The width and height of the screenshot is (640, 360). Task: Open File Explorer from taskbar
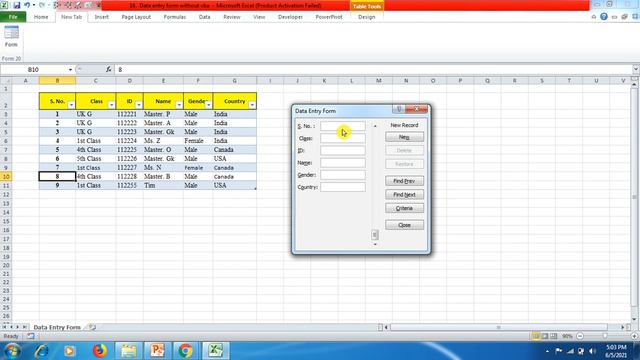[129, 351]
